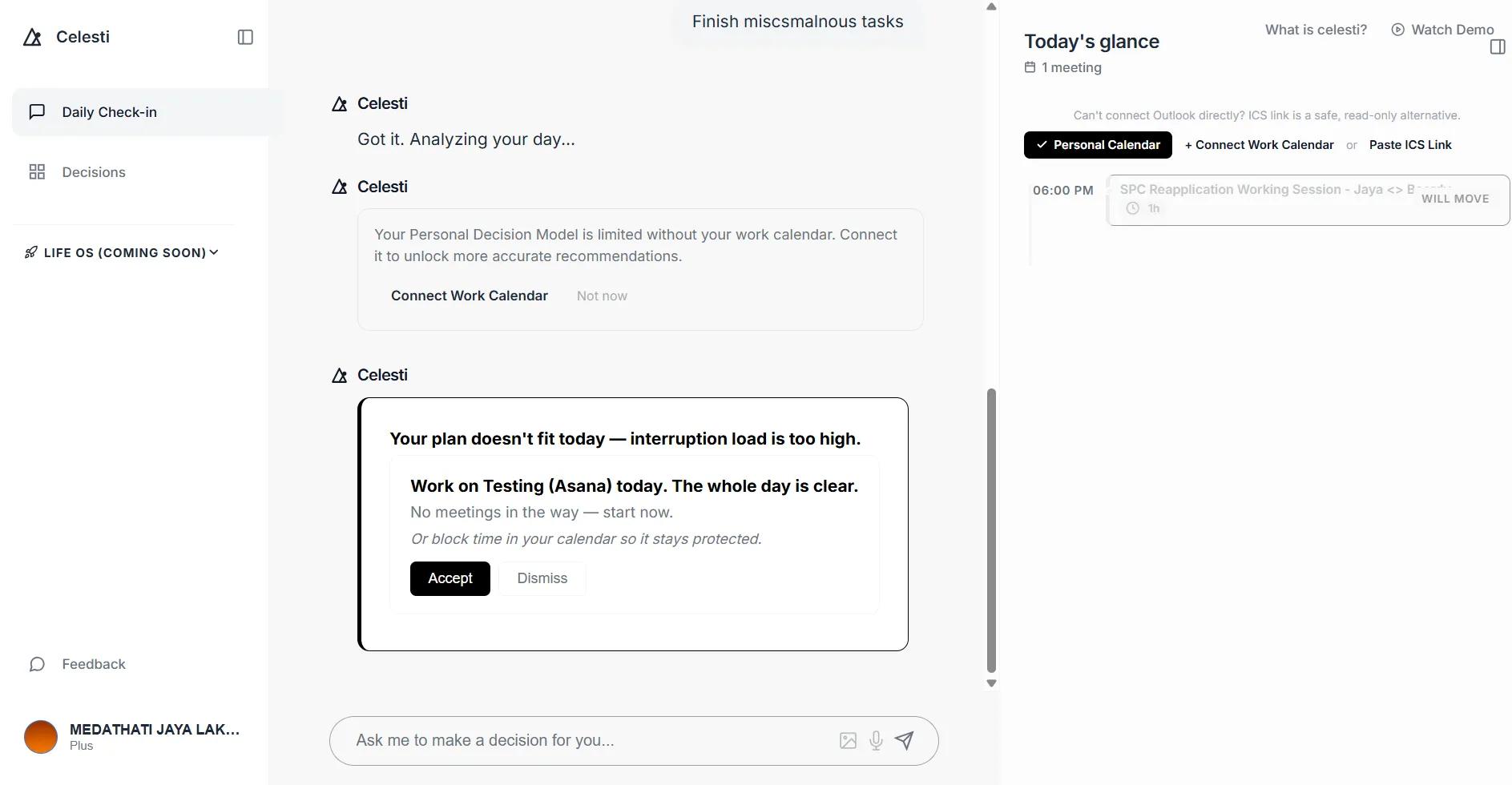Activate the microphone voice input icon
1512x785 pixels.
pyautogui.click(x=876, y=741)
